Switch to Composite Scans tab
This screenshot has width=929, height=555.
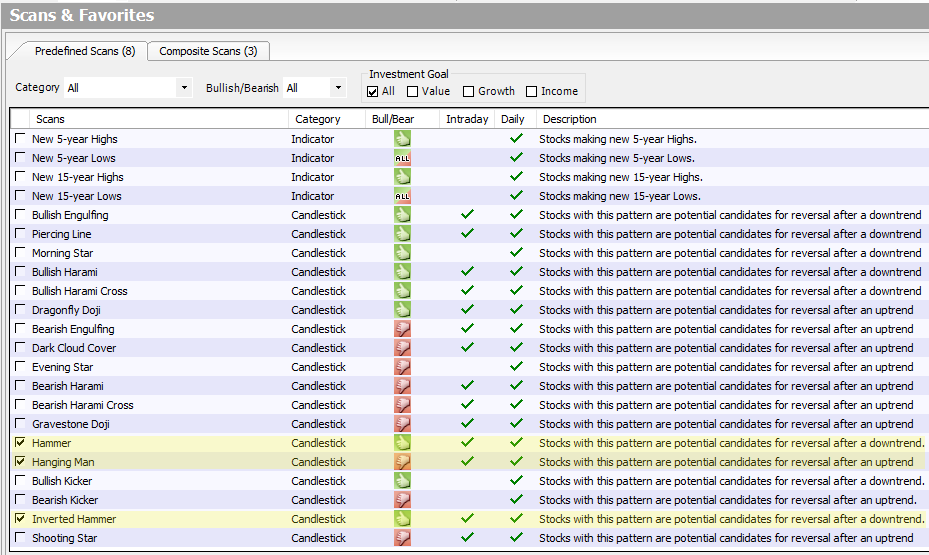[x=208, y=51]
